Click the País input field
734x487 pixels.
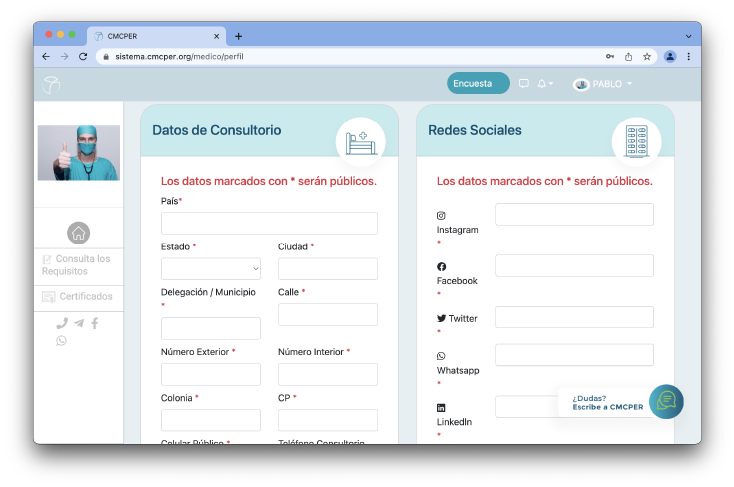269,223
